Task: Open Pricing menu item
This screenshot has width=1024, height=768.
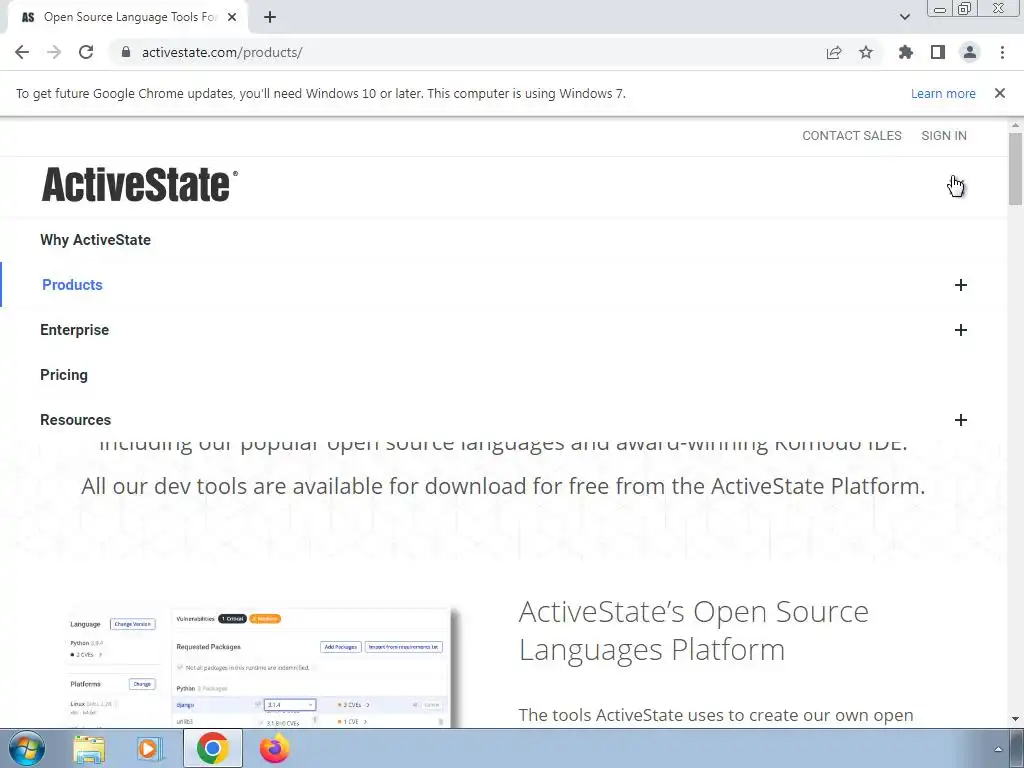Action: [63, 375]
